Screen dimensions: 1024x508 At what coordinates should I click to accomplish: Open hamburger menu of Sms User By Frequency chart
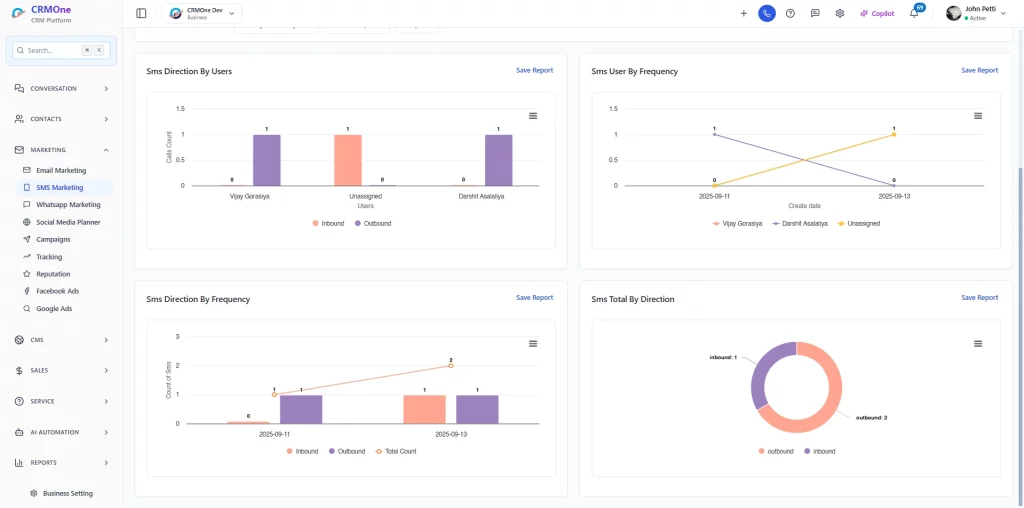pyautogui.click(x=978, y=116)
